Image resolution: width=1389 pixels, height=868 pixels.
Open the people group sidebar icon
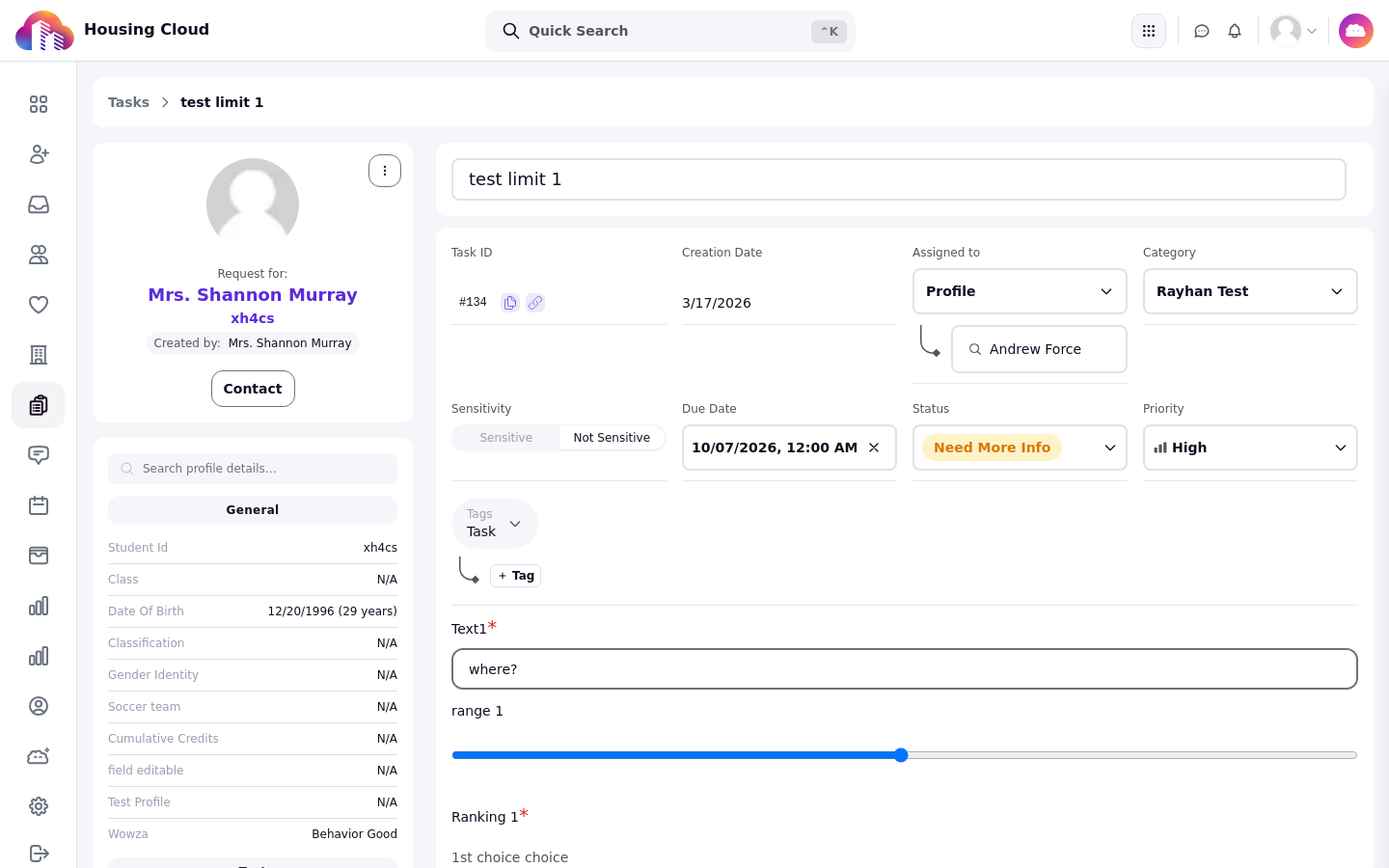[39, 255]
